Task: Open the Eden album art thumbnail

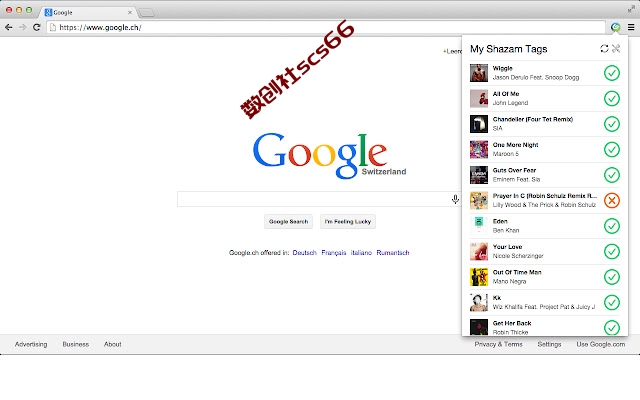Action: [x=479, y=226]
